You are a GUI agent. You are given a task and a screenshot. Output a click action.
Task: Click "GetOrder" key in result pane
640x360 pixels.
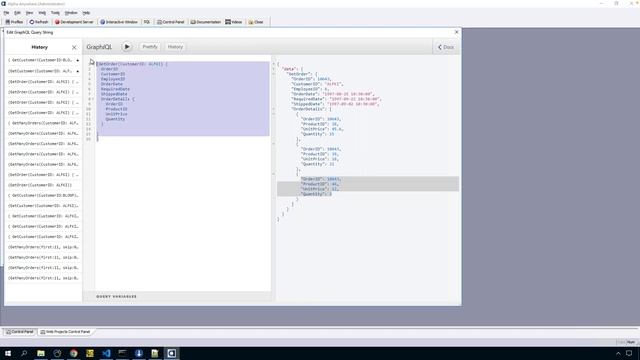(299, 74)
